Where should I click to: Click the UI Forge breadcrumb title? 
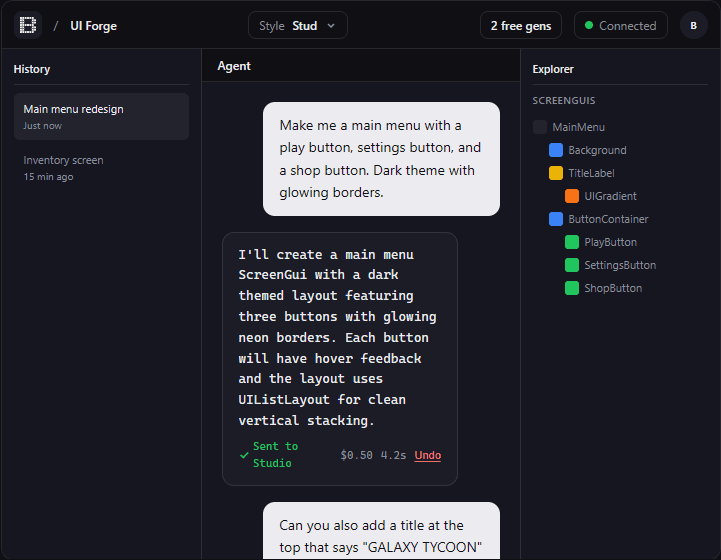click(93, 25)
